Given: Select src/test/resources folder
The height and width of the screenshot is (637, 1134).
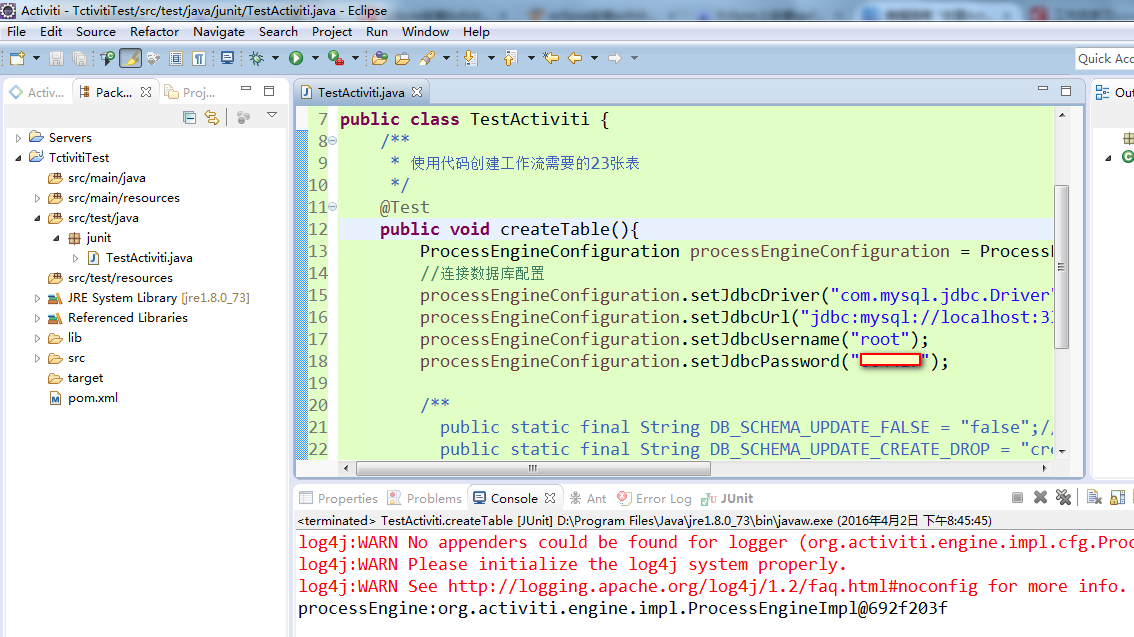Looking at the screenshot, I should click(x=120, y=278).
